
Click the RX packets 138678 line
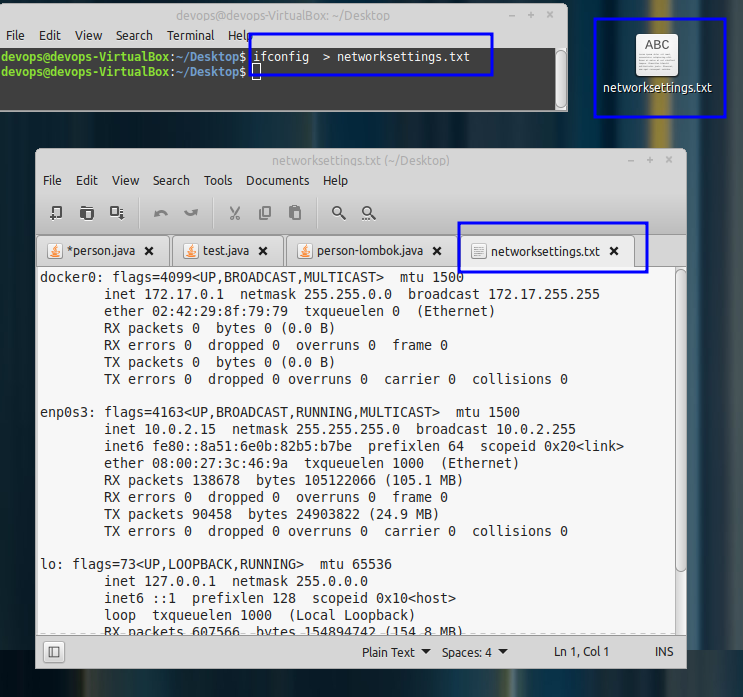pyautogui.click(x=283, y=480)
